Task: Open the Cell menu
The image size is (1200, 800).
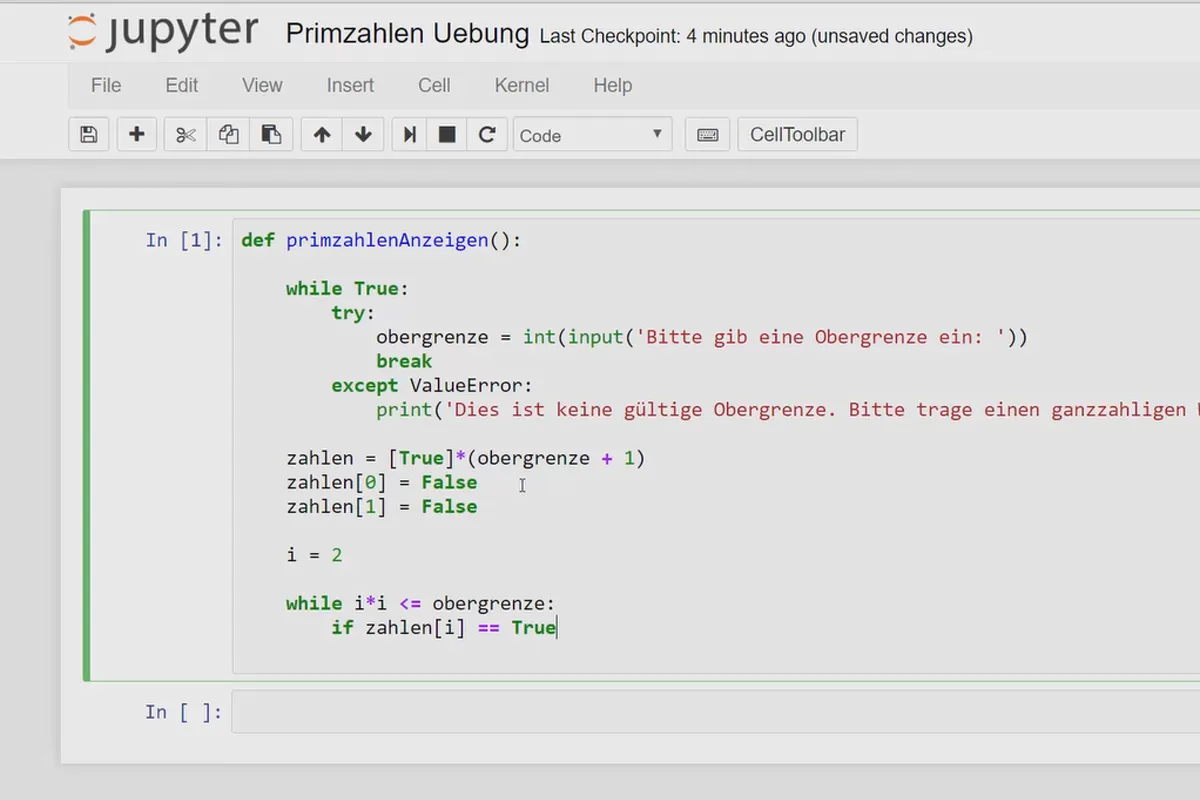Action: click(434, 85)
